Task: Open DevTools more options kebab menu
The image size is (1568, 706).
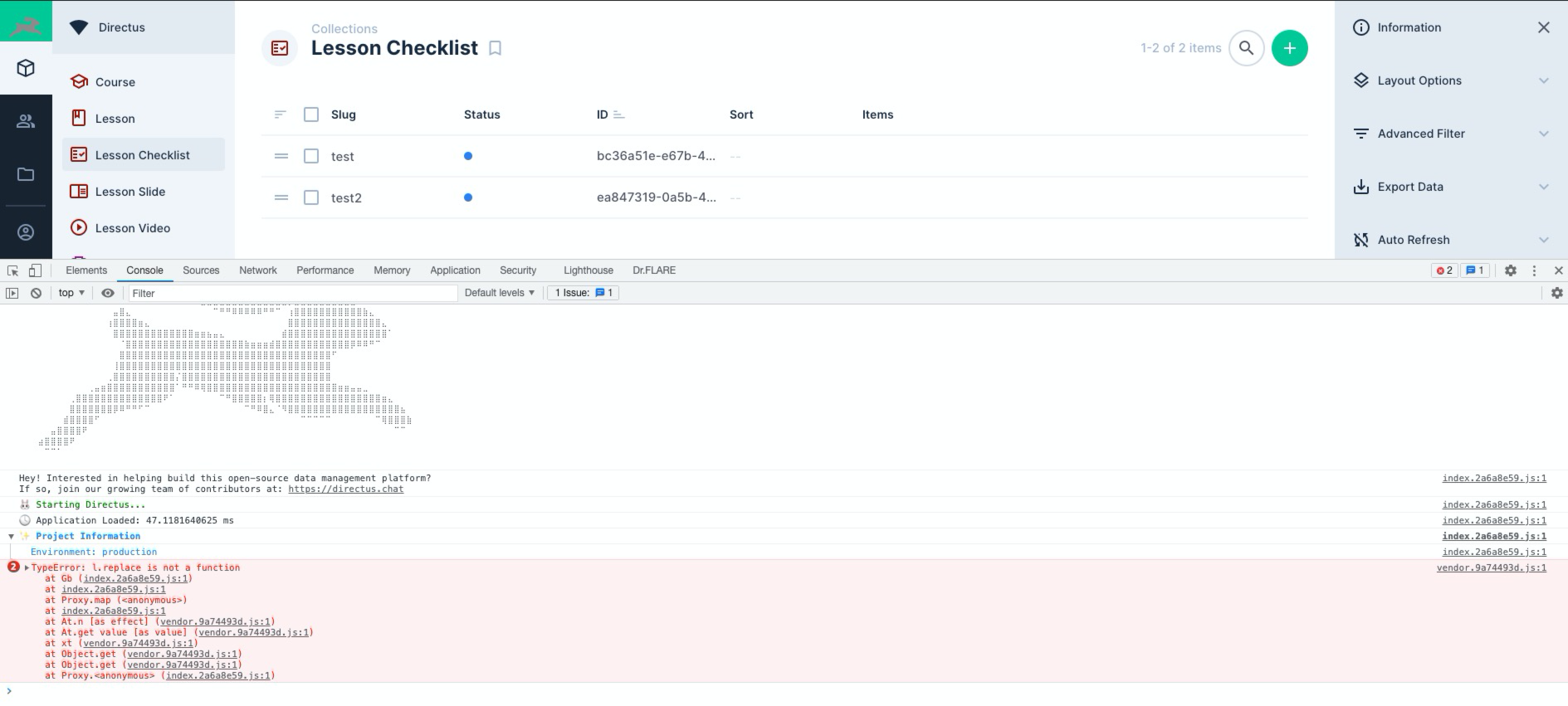Action: [x=1534, y=270]
